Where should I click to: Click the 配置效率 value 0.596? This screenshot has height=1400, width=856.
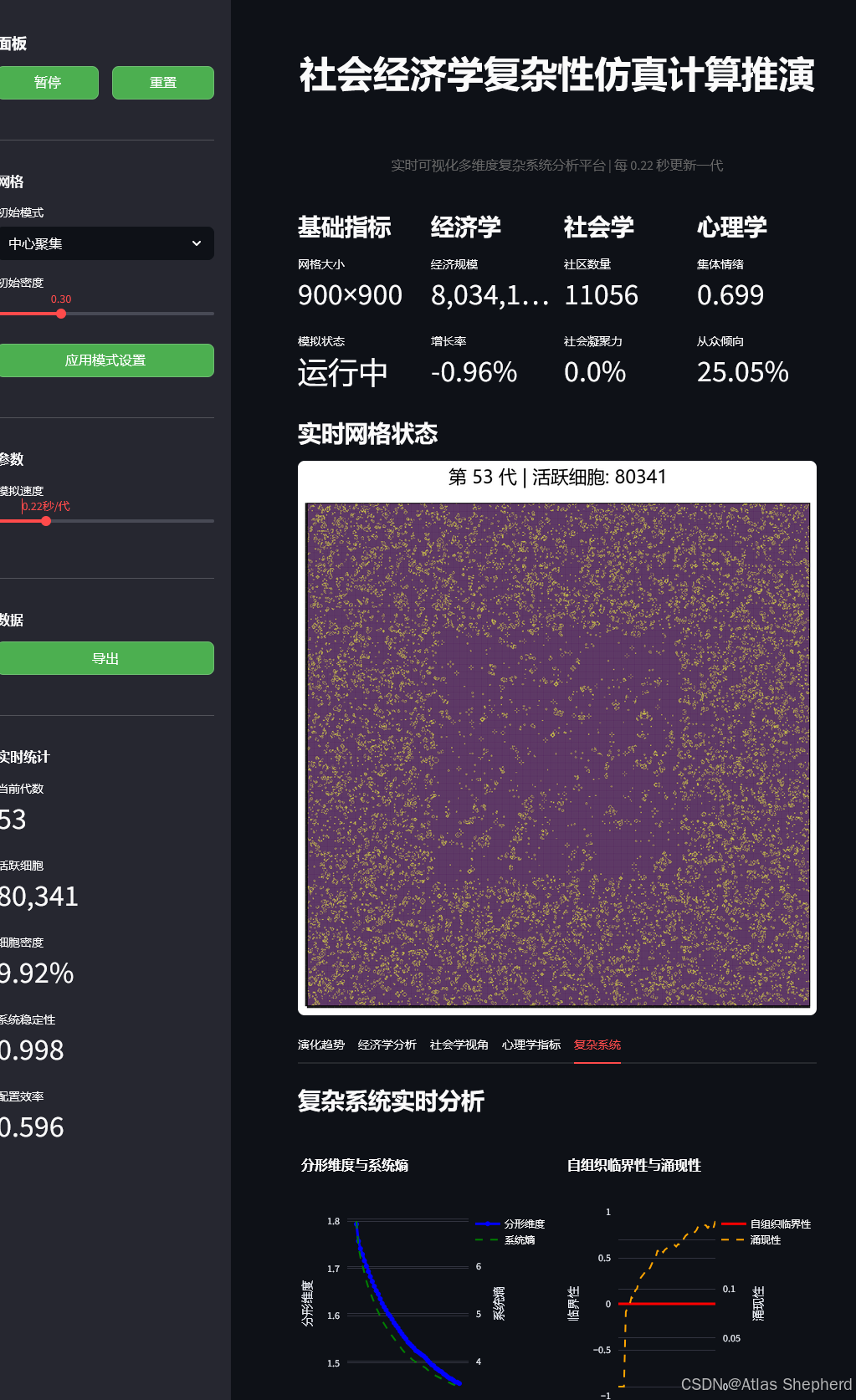click(x=32, y=1127)
